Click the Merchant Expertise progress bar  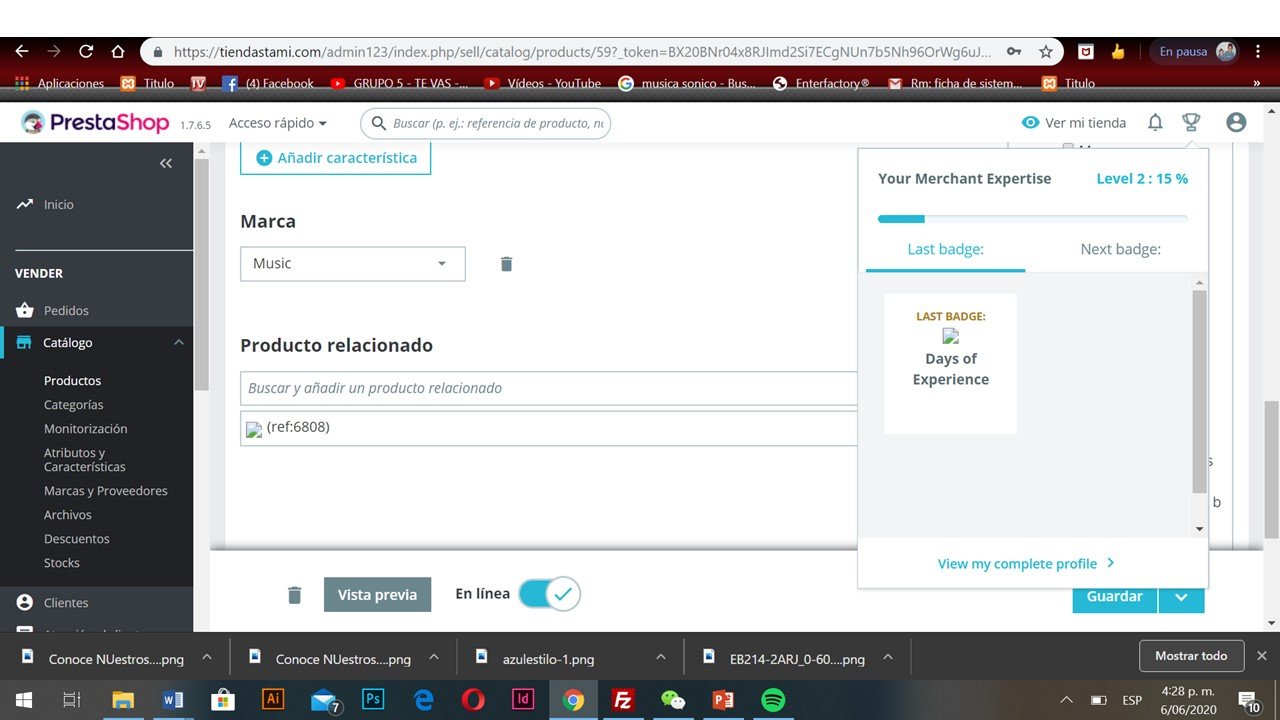1033,218
